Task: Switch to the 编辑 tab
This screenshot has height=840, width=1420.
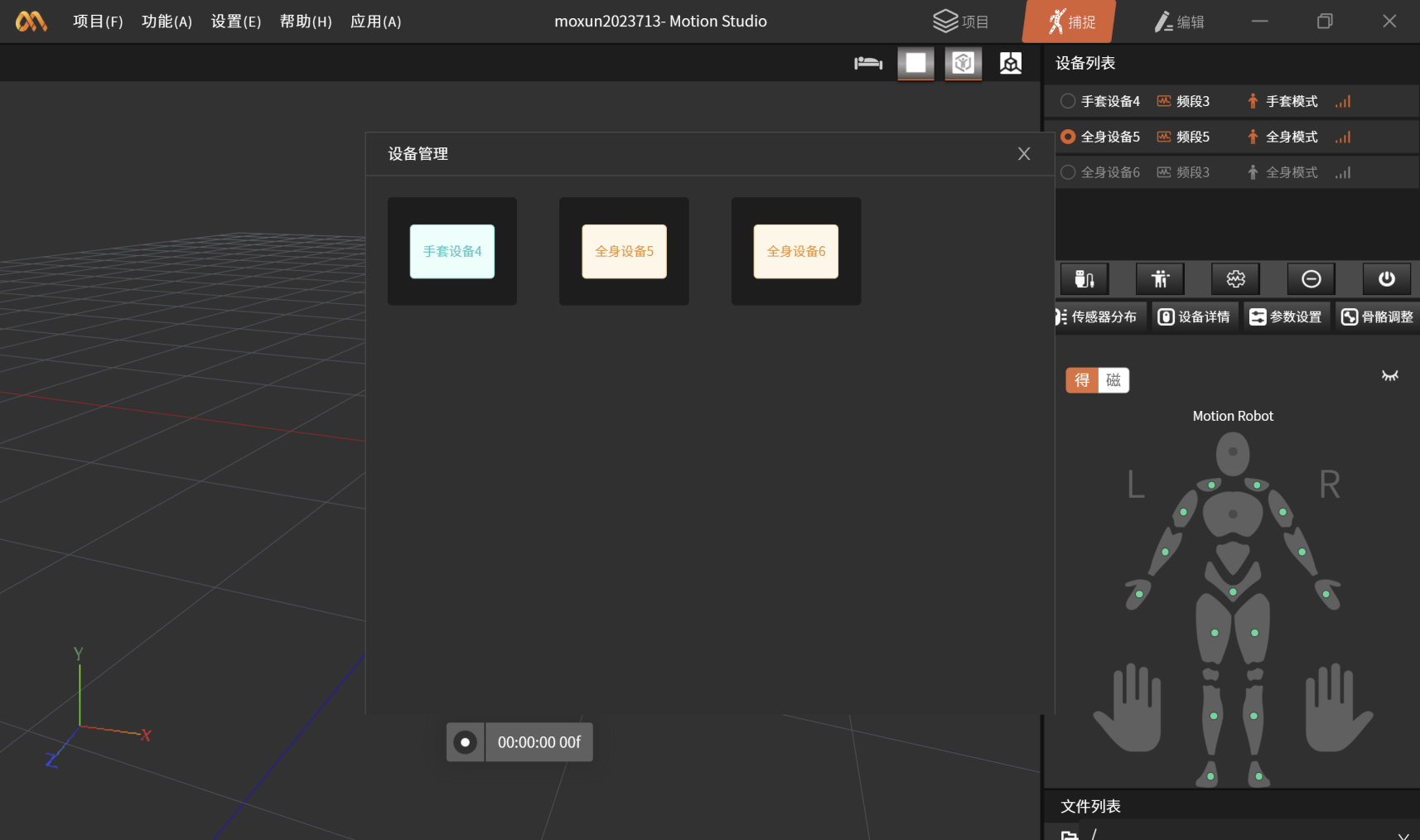Action: coord(1180,22)
